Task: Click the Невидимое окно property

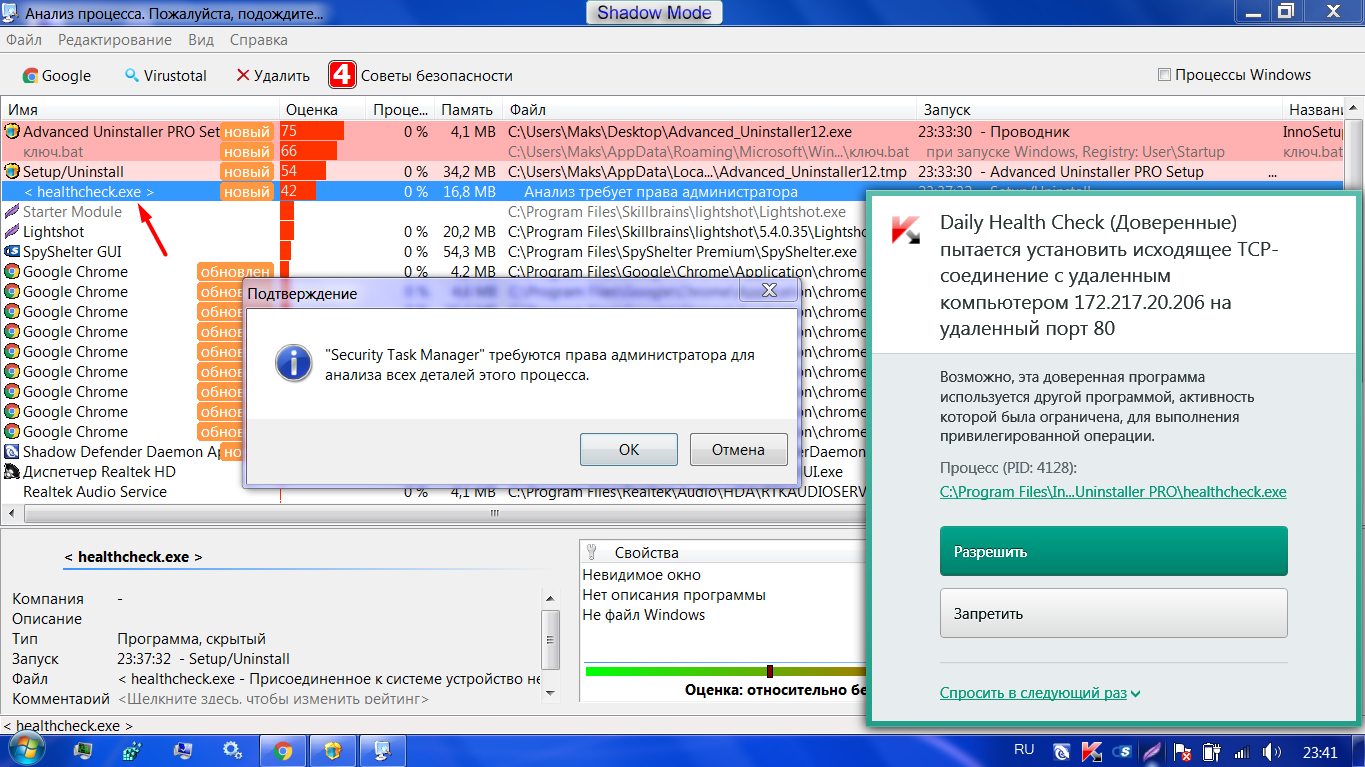Action: point(642,575)
